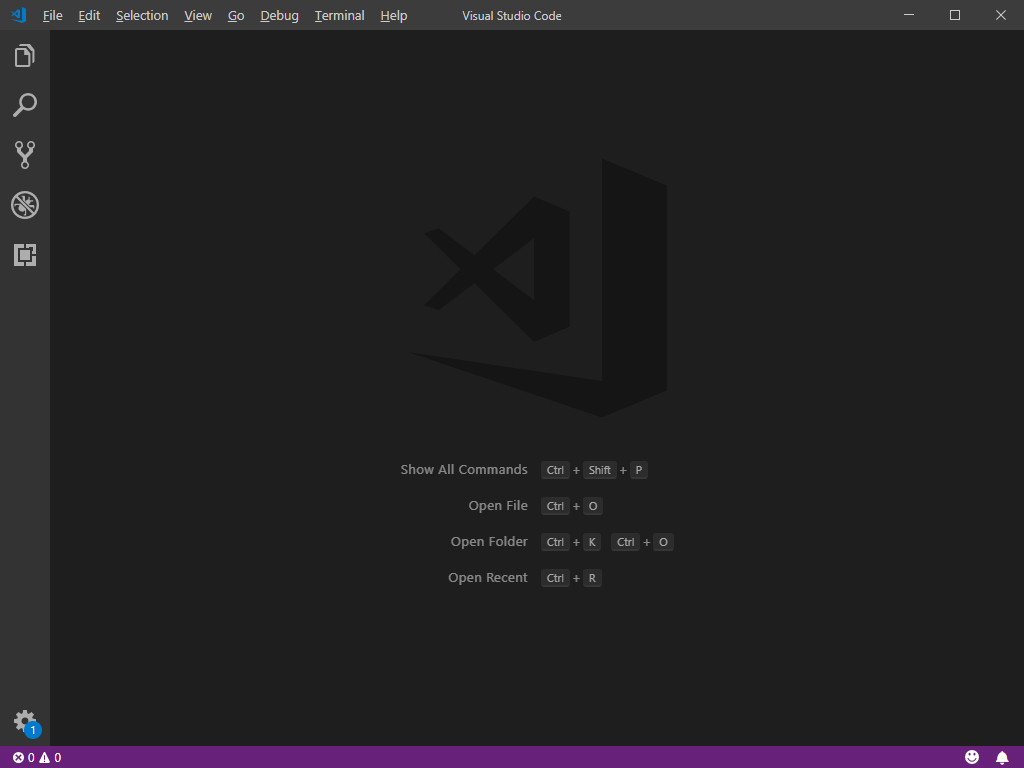
Task: Click the Visual Studio Code logo in title bar
Action: (18, 15)
